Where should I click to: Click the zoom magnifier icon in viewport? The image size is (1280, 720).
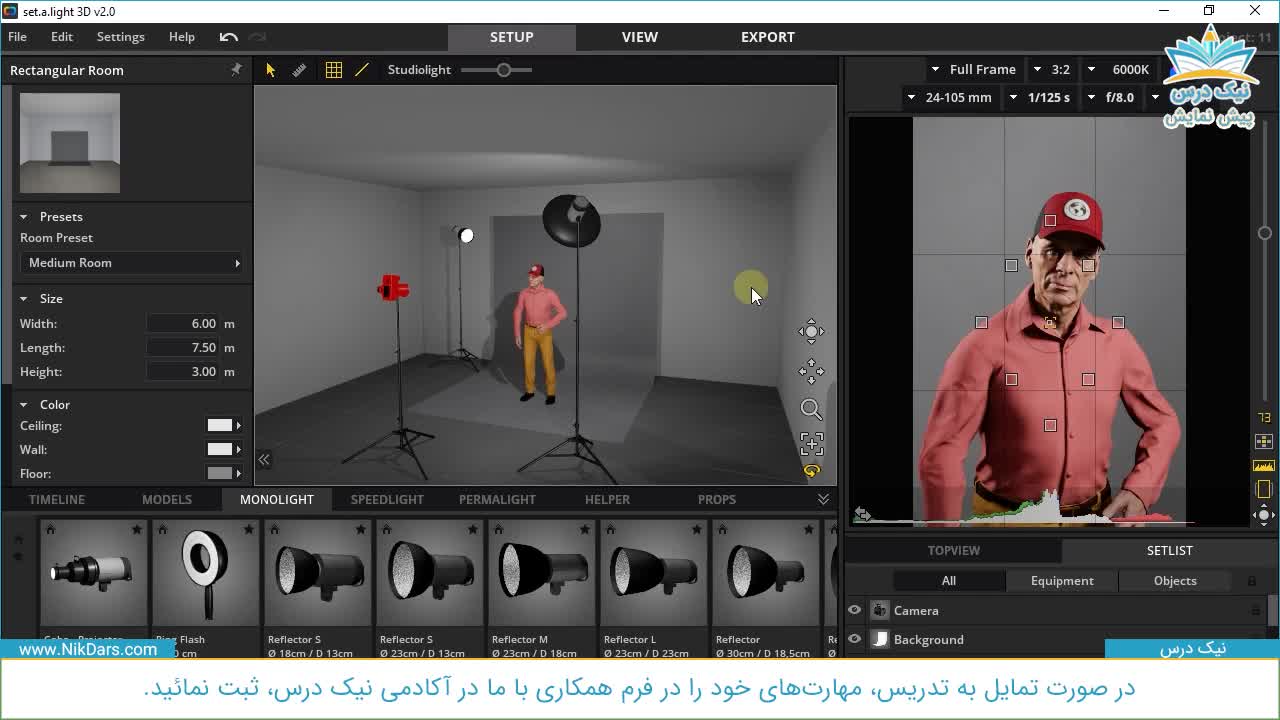(x=811, y=409)
